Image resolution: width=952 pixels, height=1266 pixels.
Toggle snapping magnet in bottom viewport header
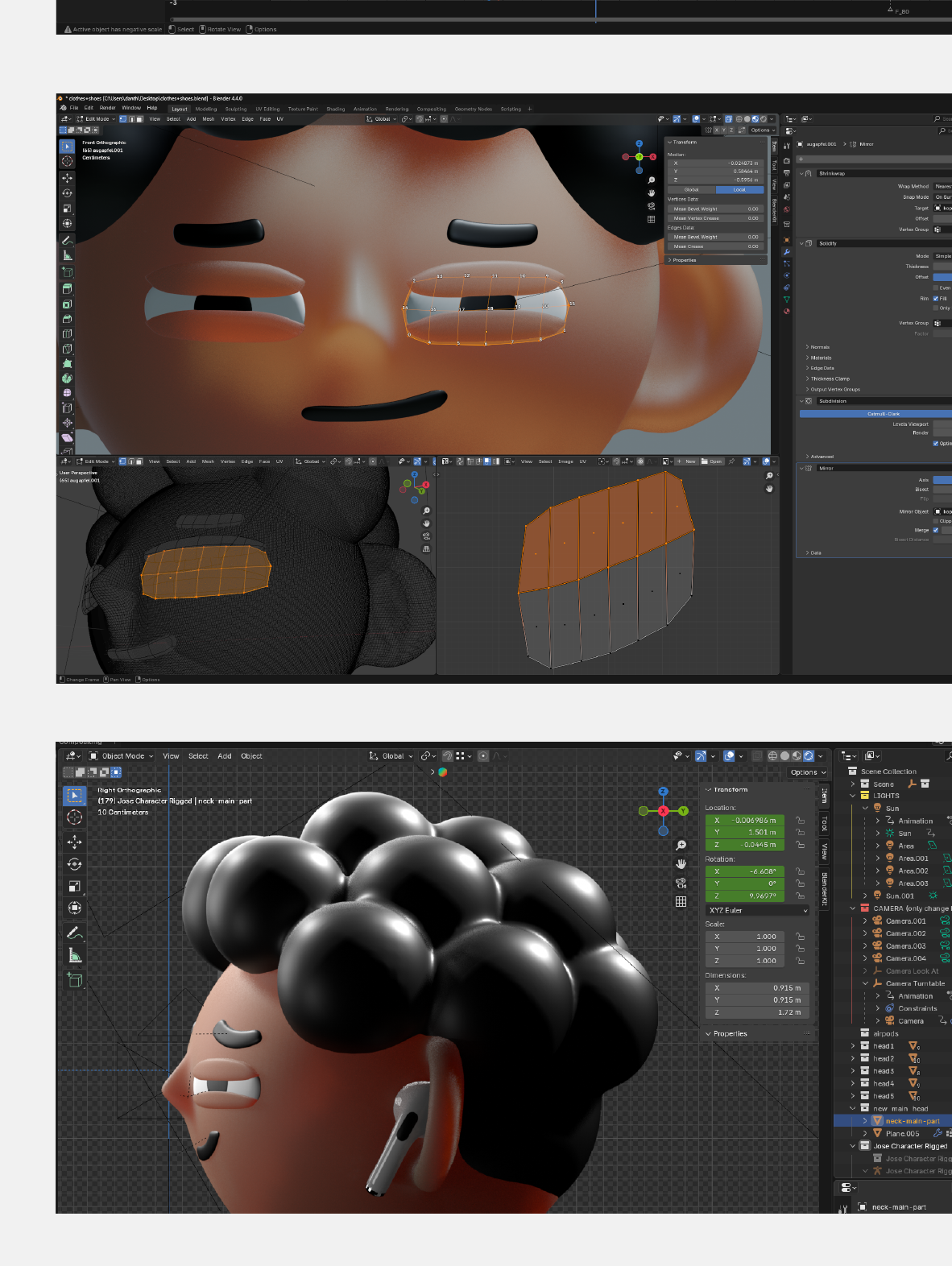[447, 756]
